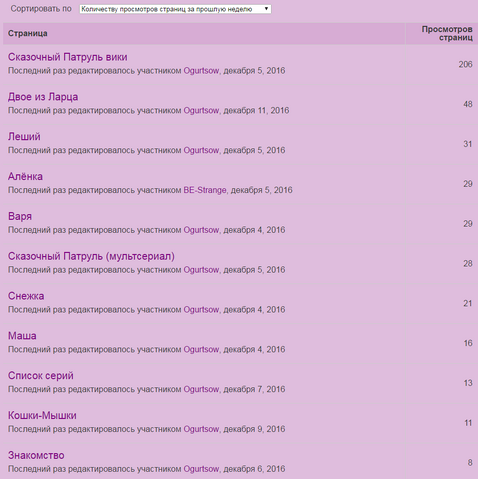478x479 pixels.
Task: Open Сказочный Патруль (мультсериал) page
Action: pos(91,256)
